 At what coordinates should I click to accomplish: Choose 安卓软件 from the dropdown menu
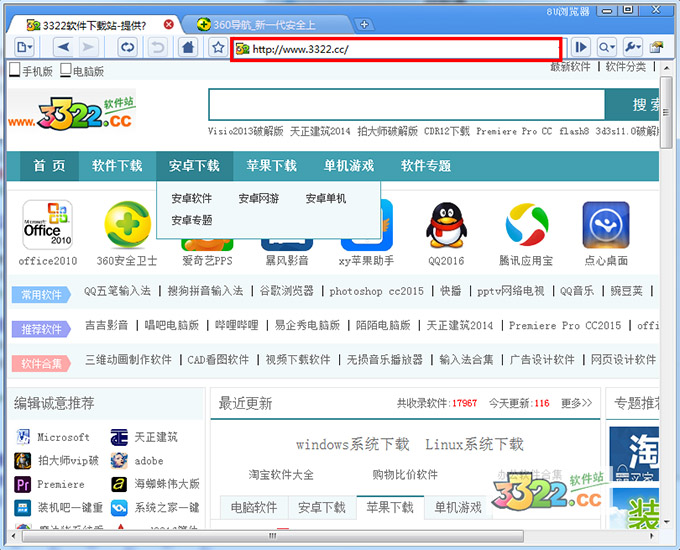pos(192,199)
